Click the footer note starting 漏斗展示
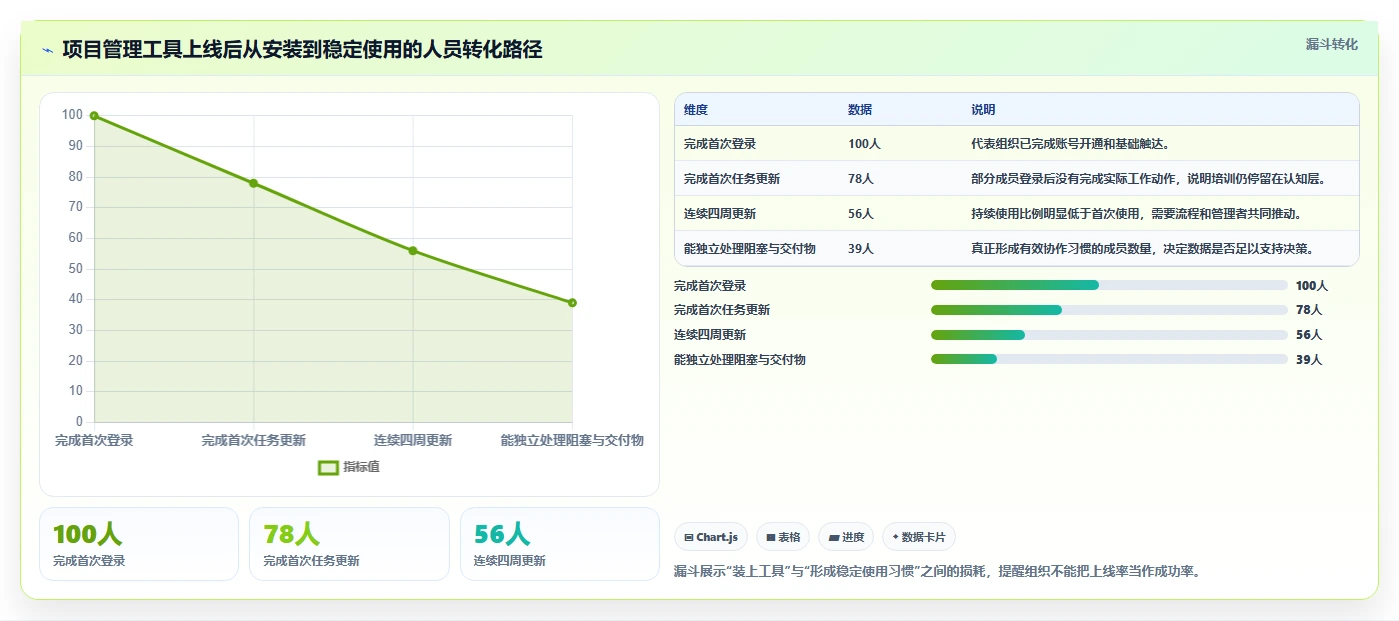The width and height of the screenshot is (1399, 621). 937,572
